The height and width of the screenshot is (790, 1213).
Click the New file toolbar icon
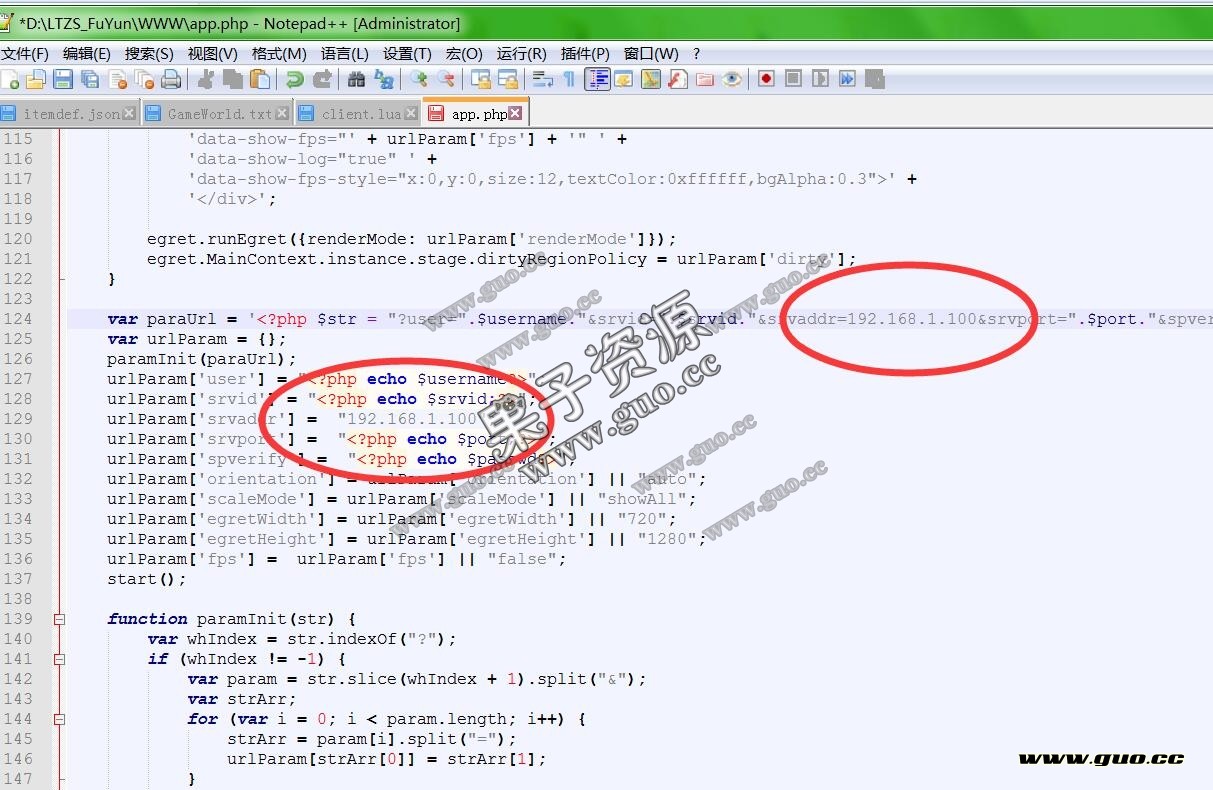pos(11,79)
